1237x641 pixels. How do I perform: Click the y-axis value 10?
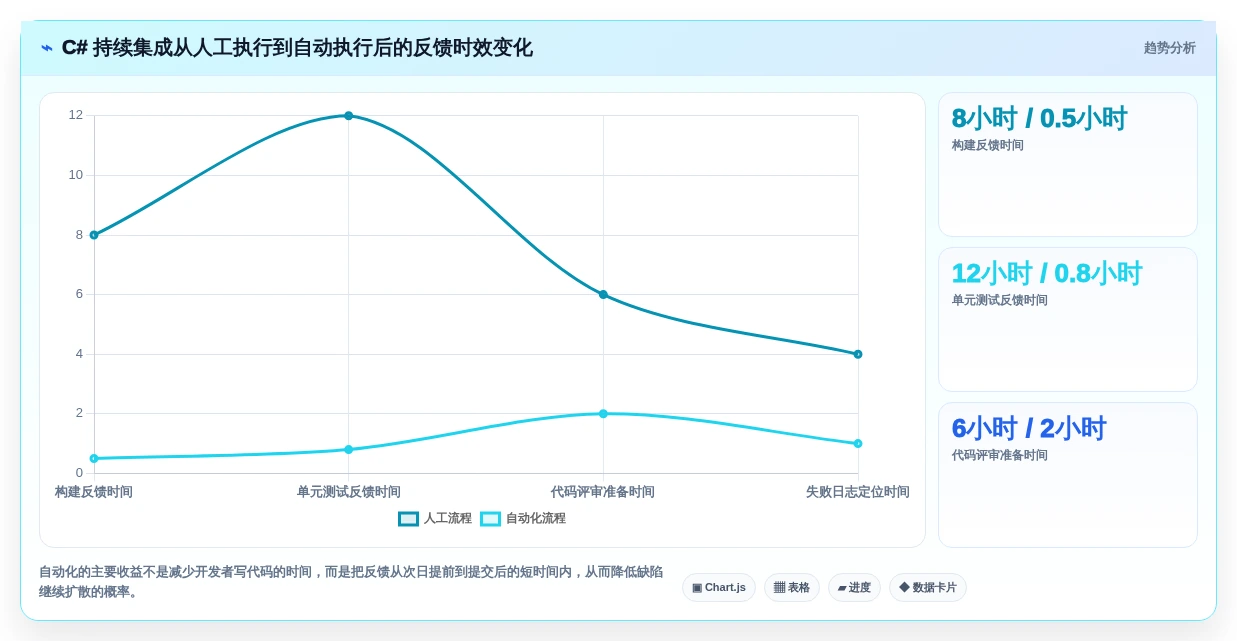click(76, 175)
